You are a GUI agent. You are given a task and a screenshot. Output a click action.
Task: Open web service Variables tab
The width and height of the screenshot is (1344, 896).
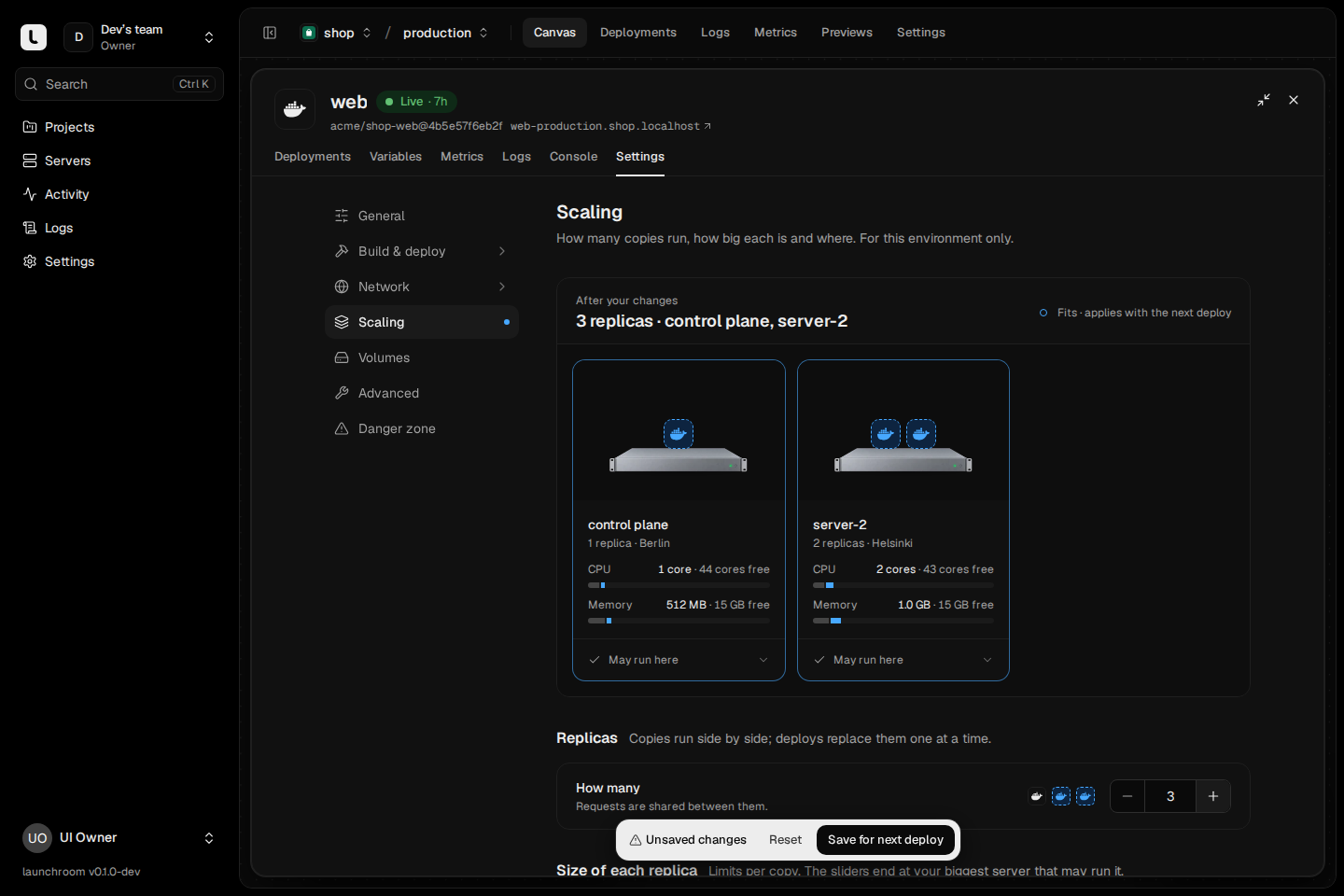[396, 157]
